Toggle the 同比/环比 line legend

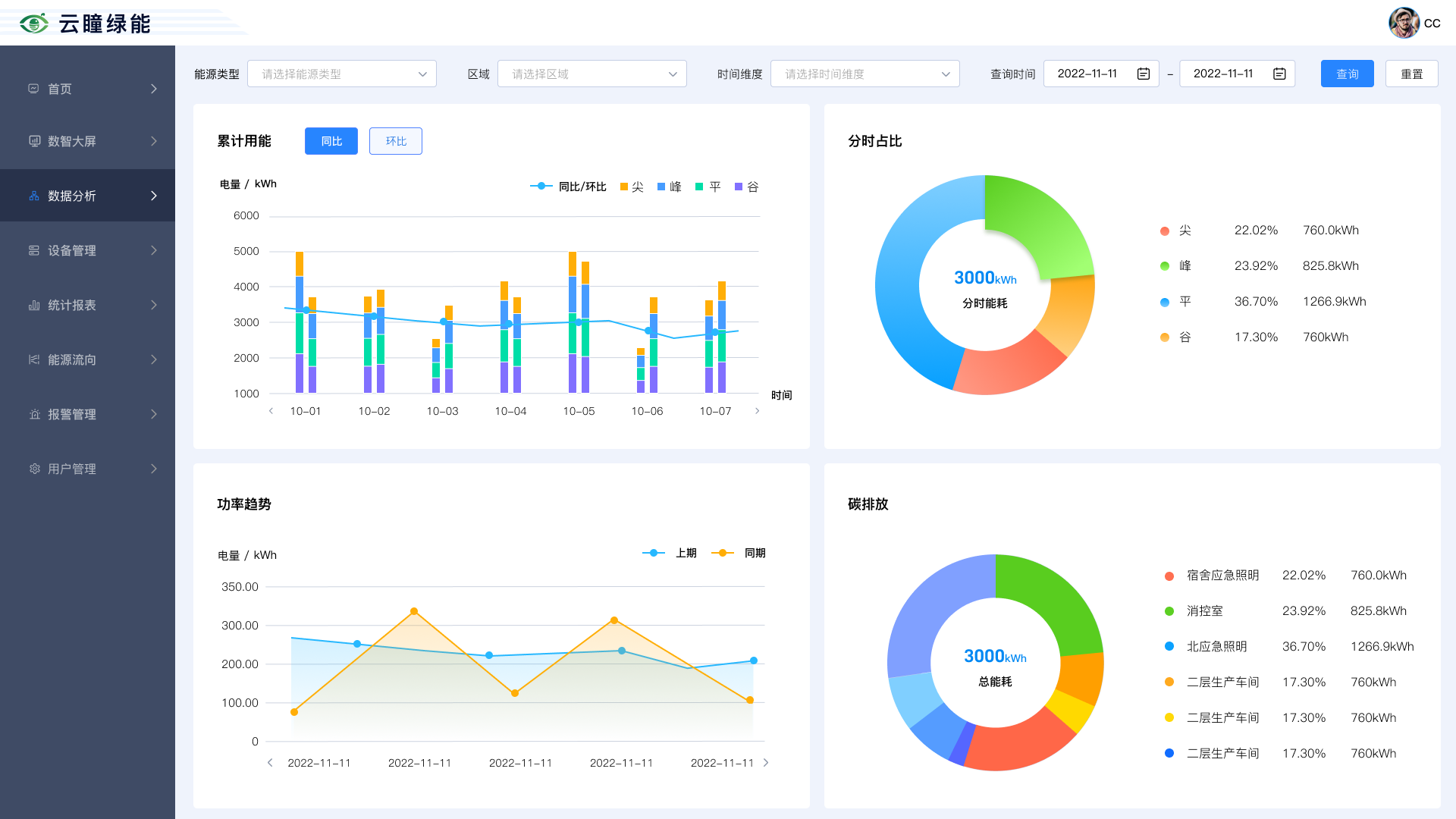[541, 187]
